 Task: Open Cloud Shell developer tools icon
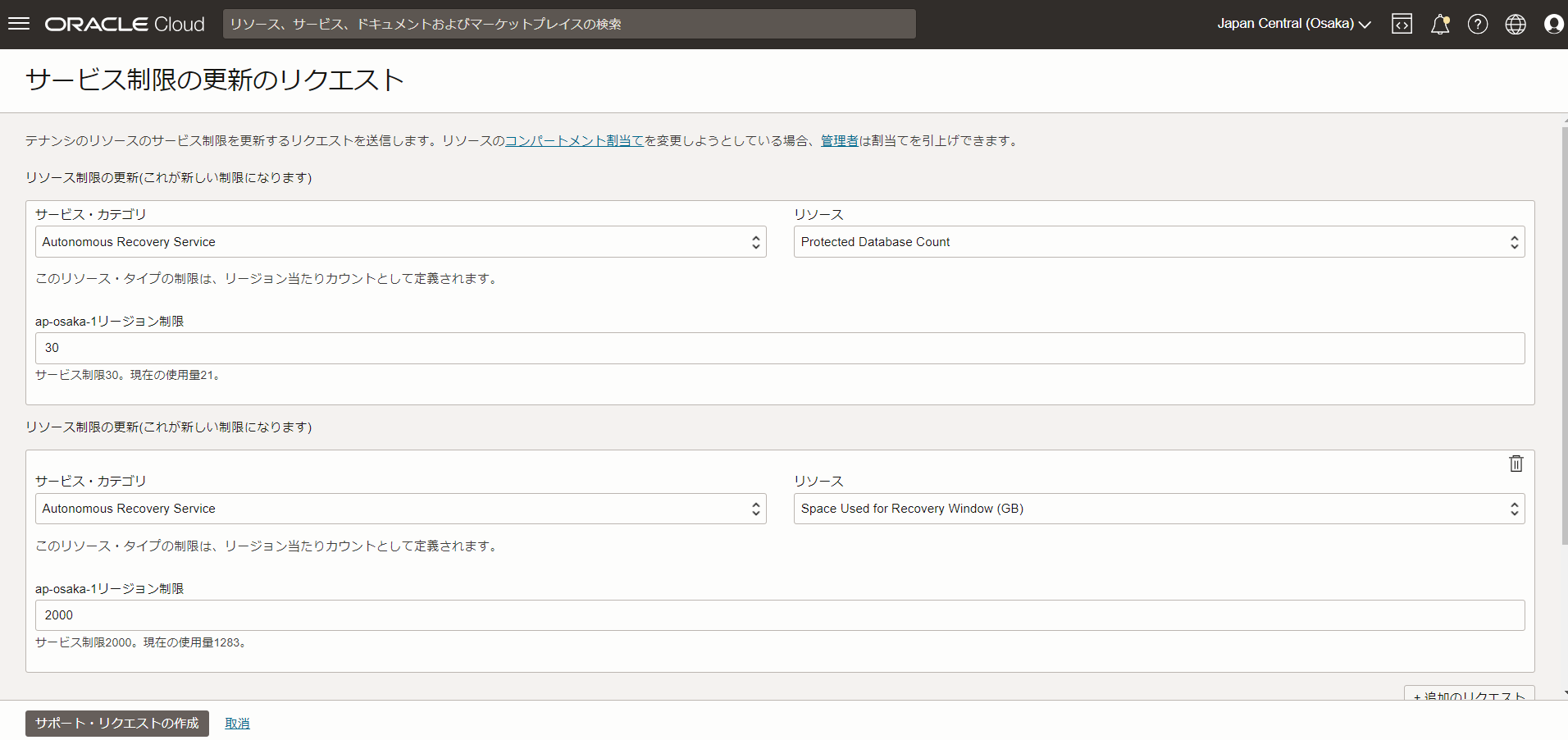[x=1402, y=25]
